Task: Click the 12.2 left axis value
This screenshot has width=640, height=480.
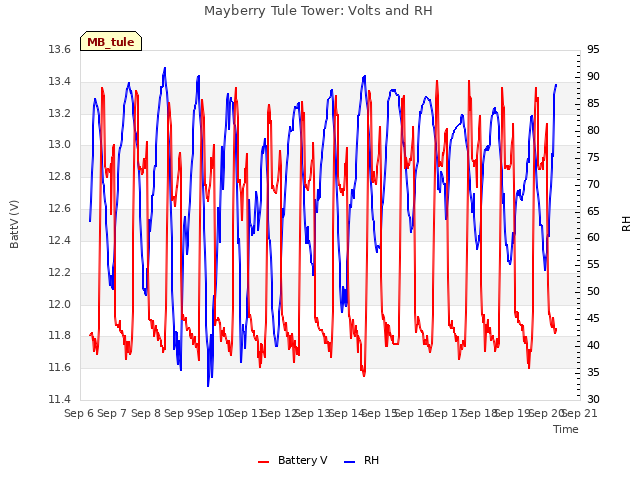Action: [60, 272]
